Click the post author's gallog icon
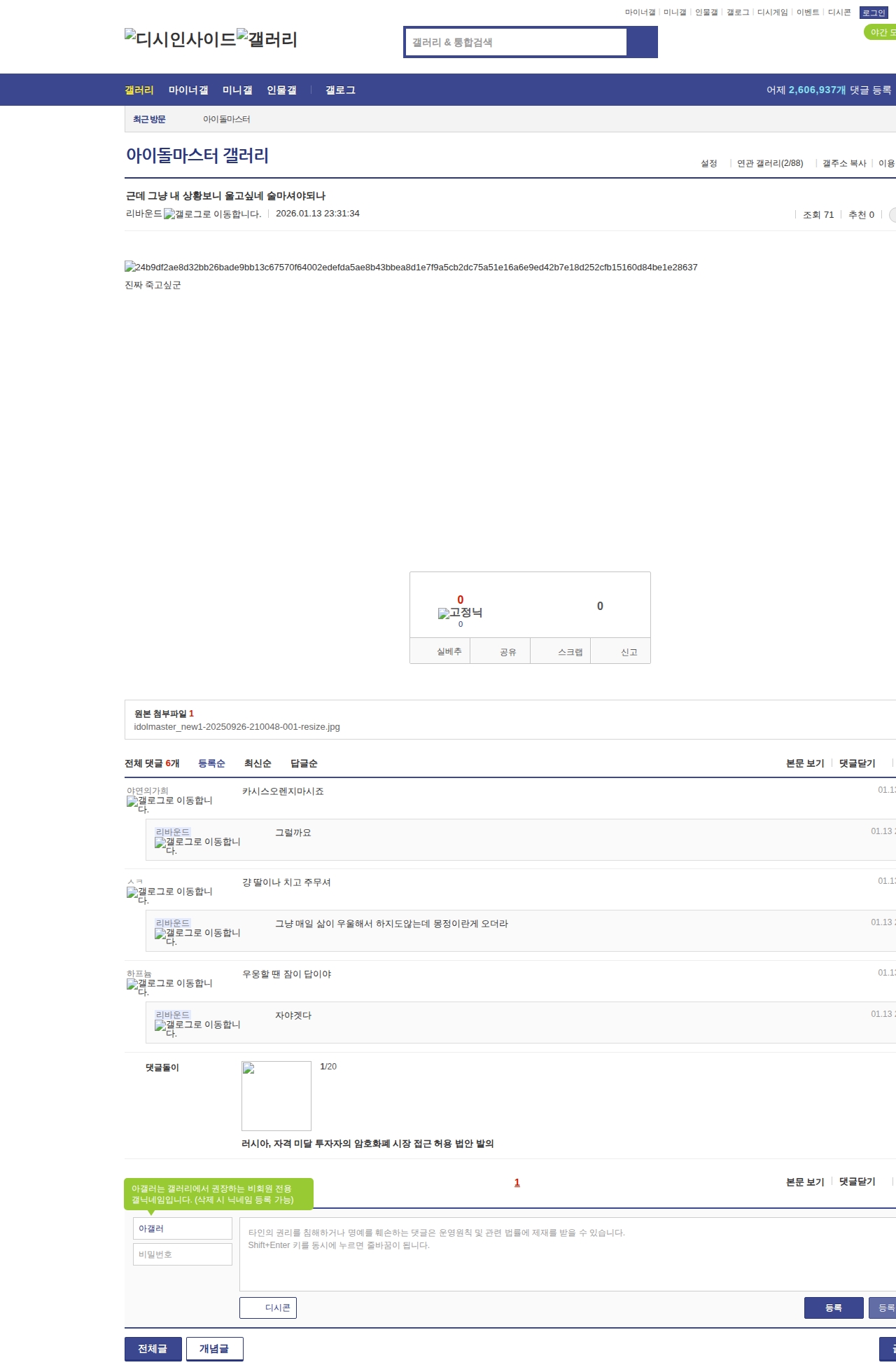 point(212,214)
